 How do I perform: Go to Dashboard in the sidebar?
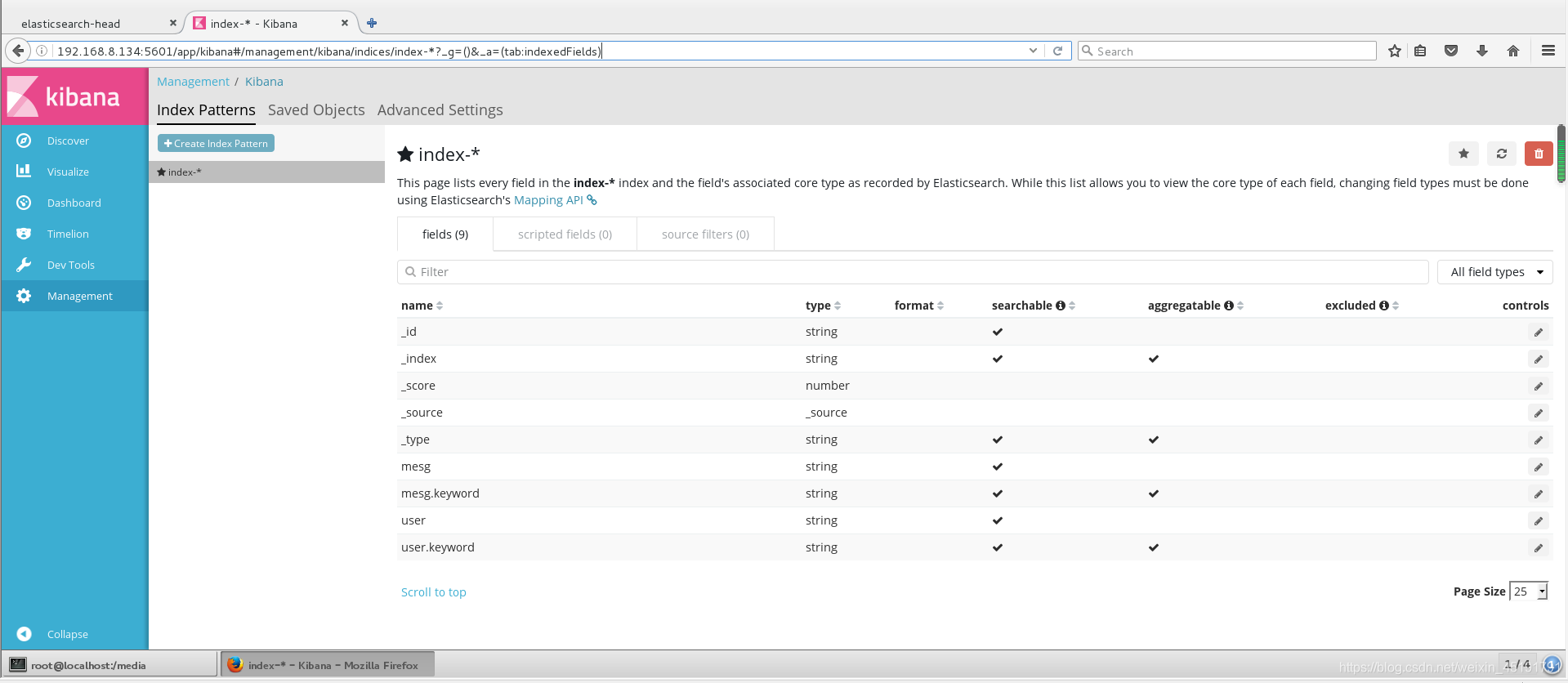click(x=74, y=203)
